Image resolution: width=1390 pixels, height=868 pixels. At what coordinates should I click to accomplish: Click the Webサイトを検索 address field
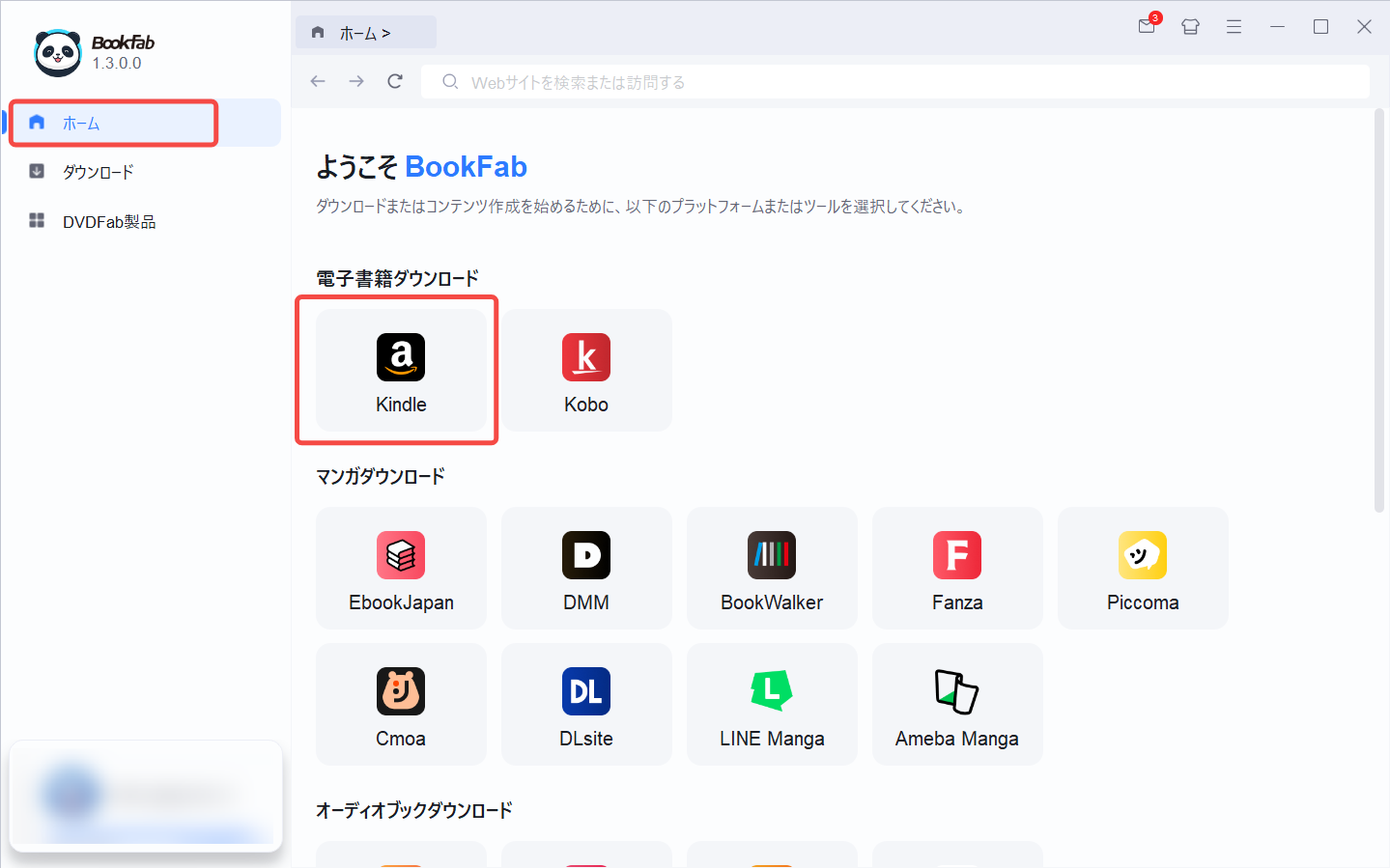tap(894, 82)
